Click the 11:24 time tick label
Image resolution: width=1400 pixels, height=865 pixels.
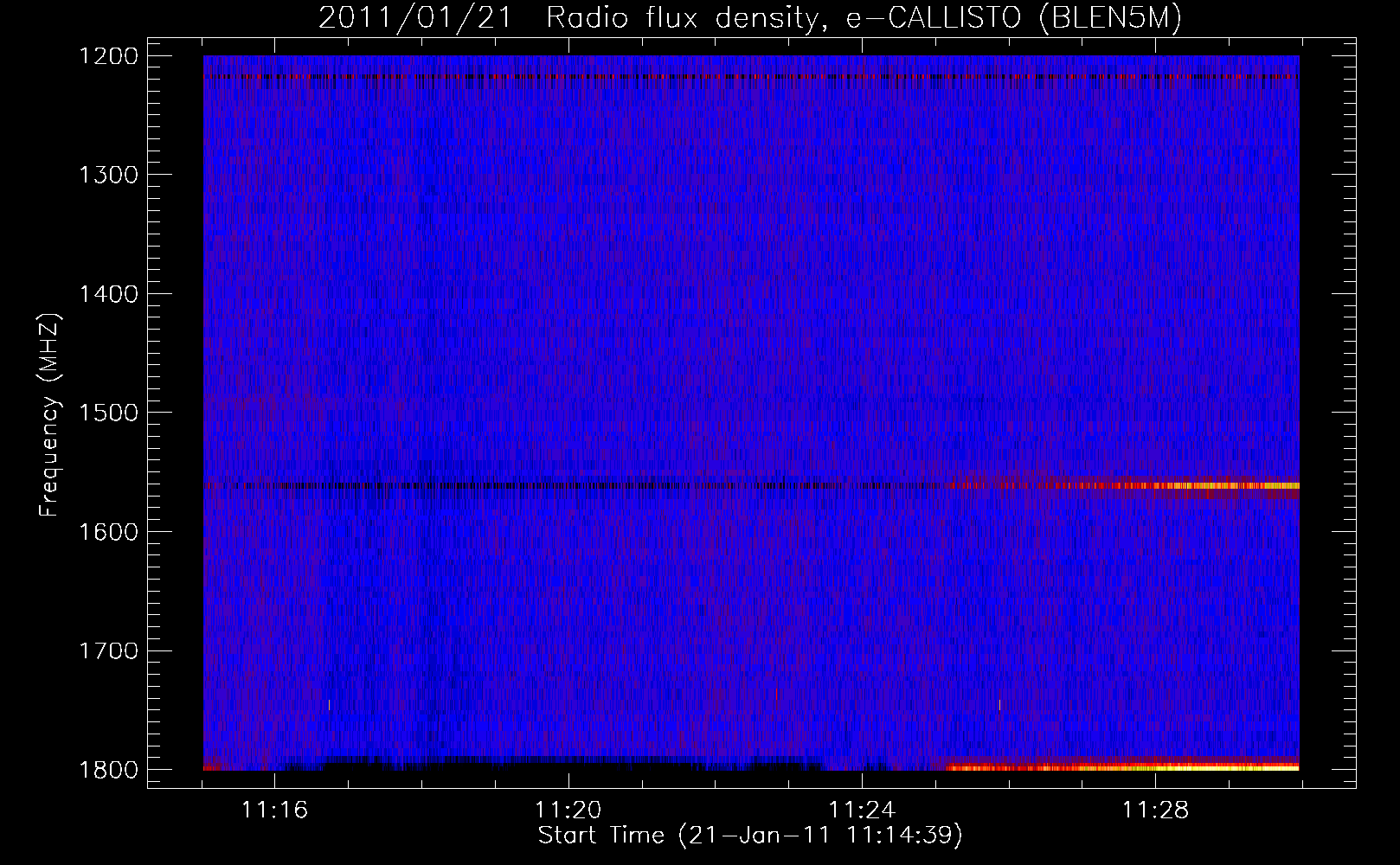point(862,811)
